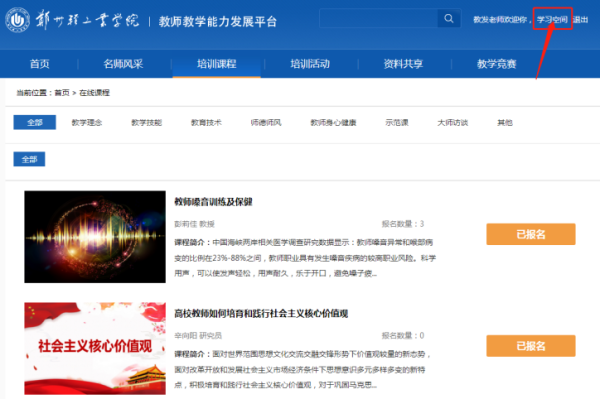Image resolution: width=600 pixels, height=399 pixels.
Task: Click 在线课程 in the breadcrumb
Action: click(94, 93)
